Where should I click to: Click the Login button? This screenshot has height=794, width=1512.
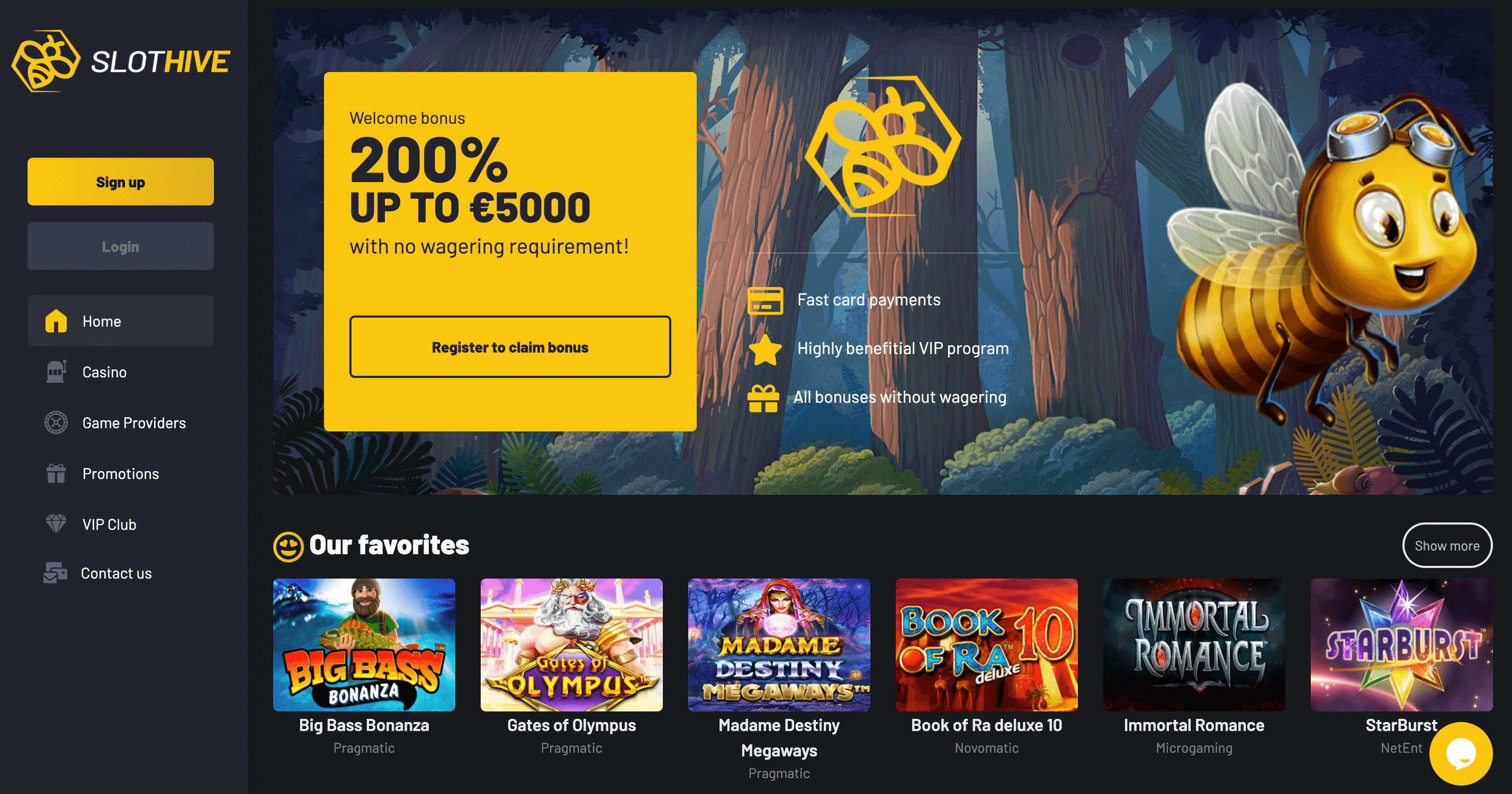(120, 246)
